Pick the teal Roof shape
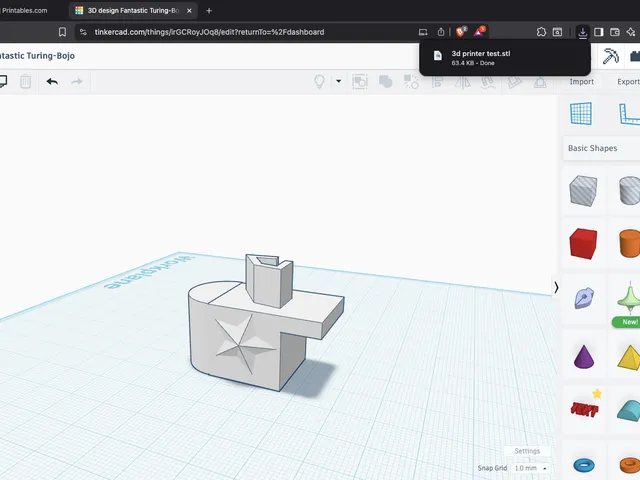This screenshot has width=640, height=480. [629, 411]
